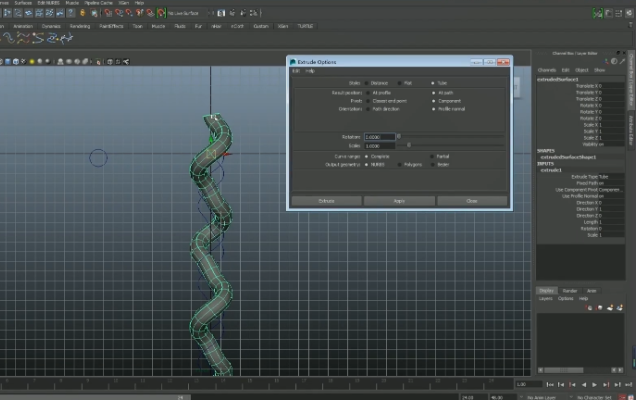Click the green icon at top-right corner
636x400 pixels.
[x=599, y=13]
